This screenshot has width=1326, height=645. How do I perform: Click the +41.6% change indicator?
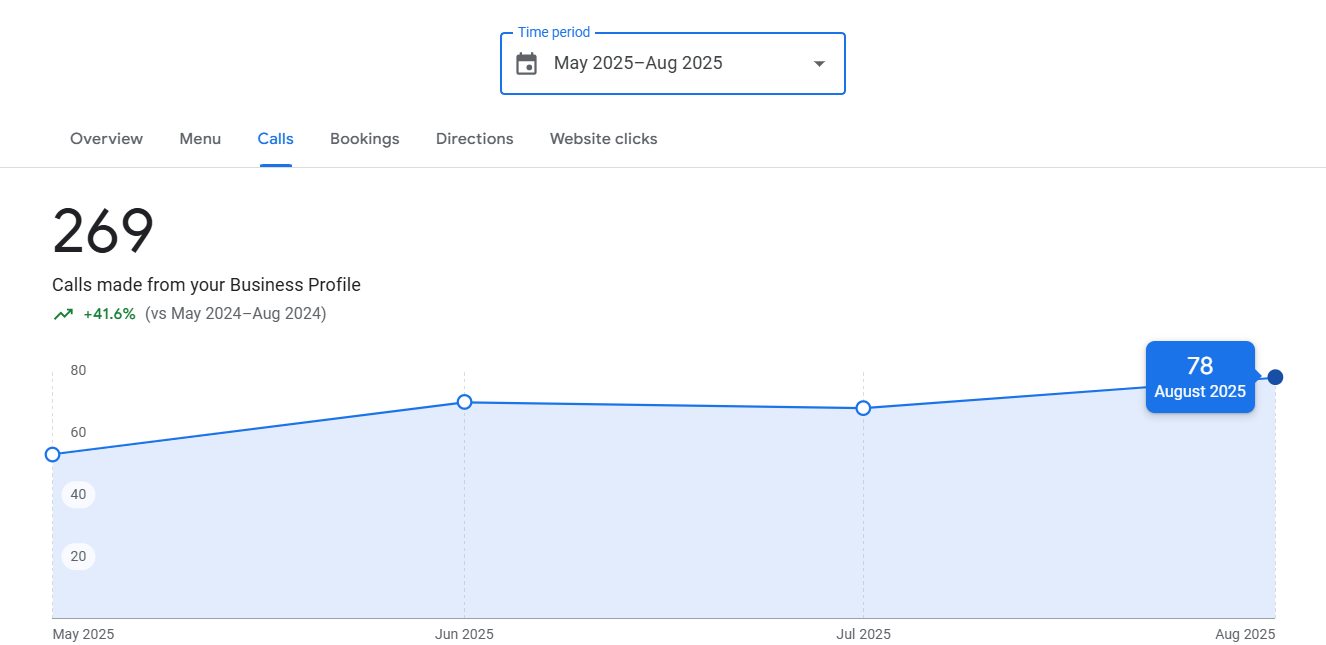tap(109, 314)
